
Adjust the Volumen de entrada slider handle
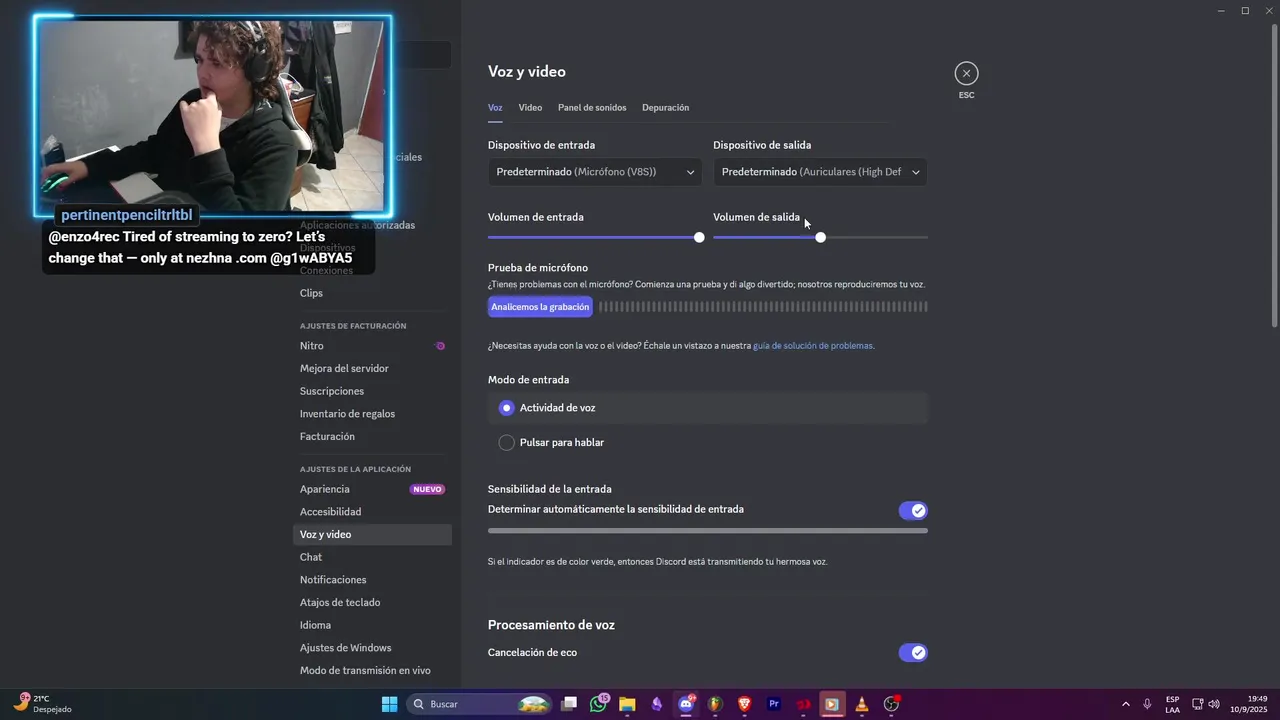point(699,237)
